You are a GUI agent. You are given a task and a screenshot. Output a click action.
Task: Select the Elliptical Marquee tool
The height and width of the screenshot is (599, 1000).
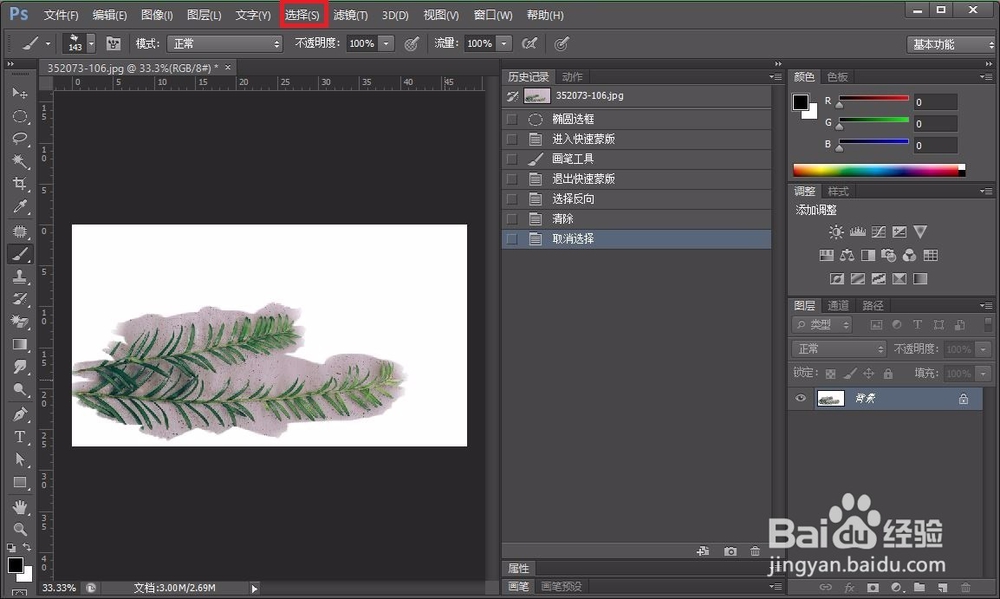pos(20,116)
